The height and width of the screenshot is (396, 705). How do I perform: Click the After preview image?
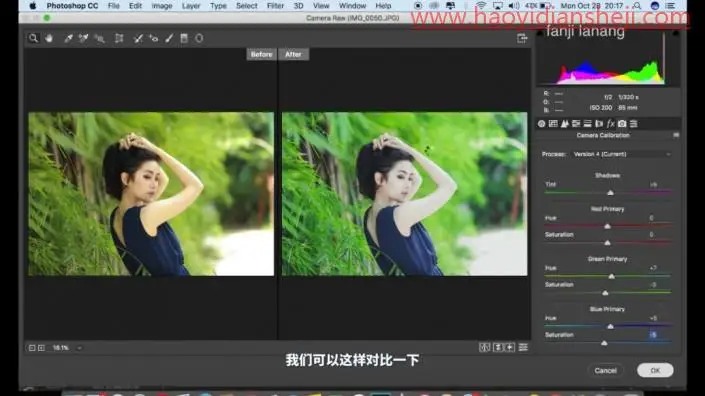[x=405, y=194]
